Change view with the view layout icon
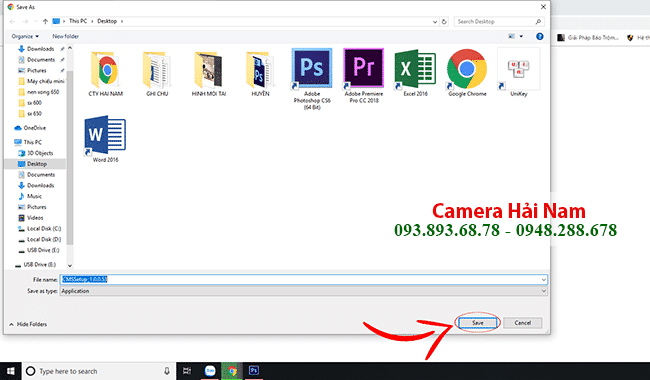 coord(512,36)
